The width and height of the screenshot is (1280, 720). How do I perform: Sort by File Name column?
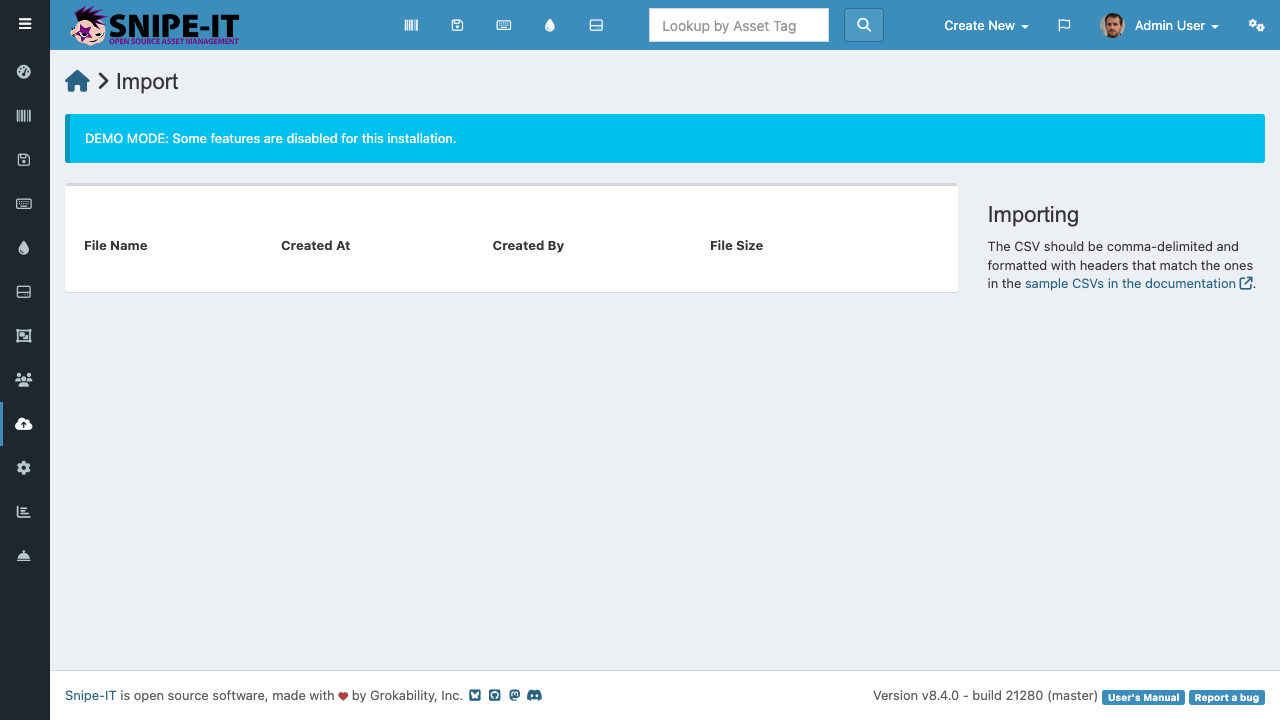116,245
